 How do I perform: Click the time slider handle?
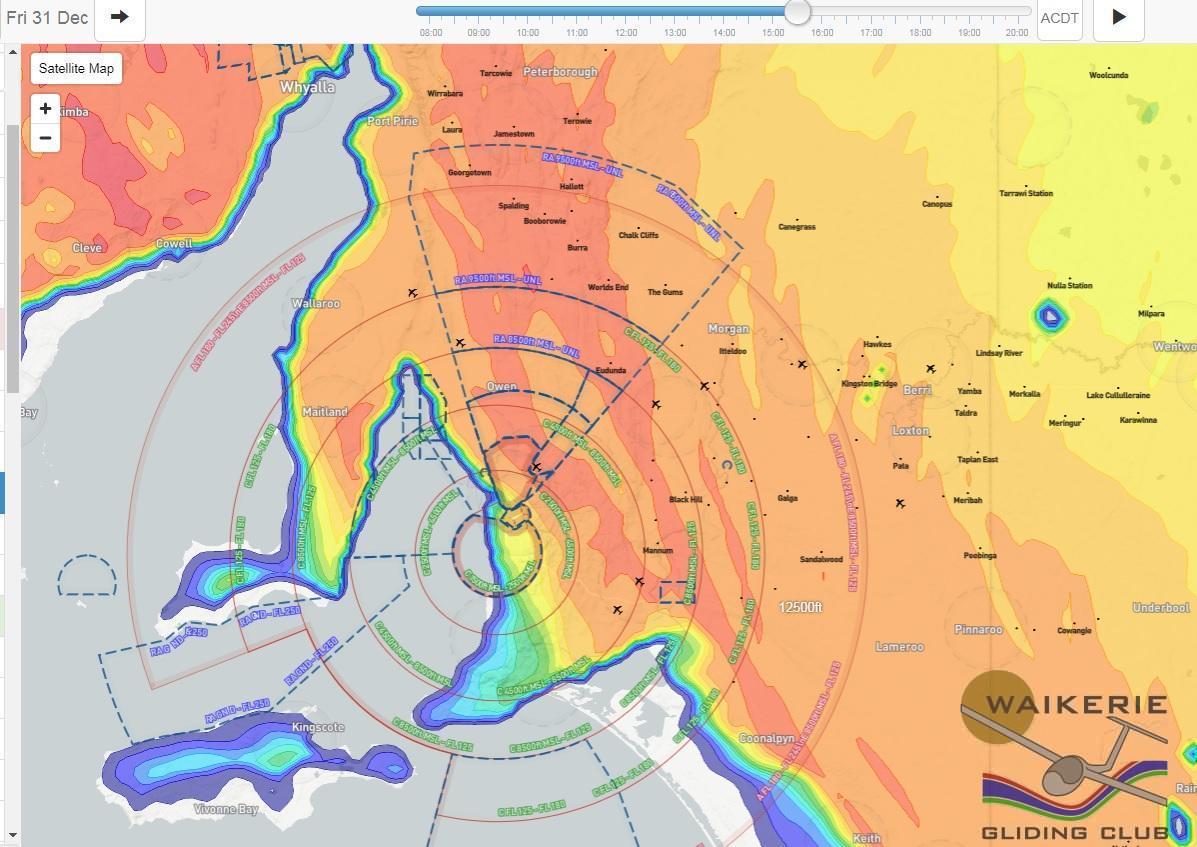point(797,12)
